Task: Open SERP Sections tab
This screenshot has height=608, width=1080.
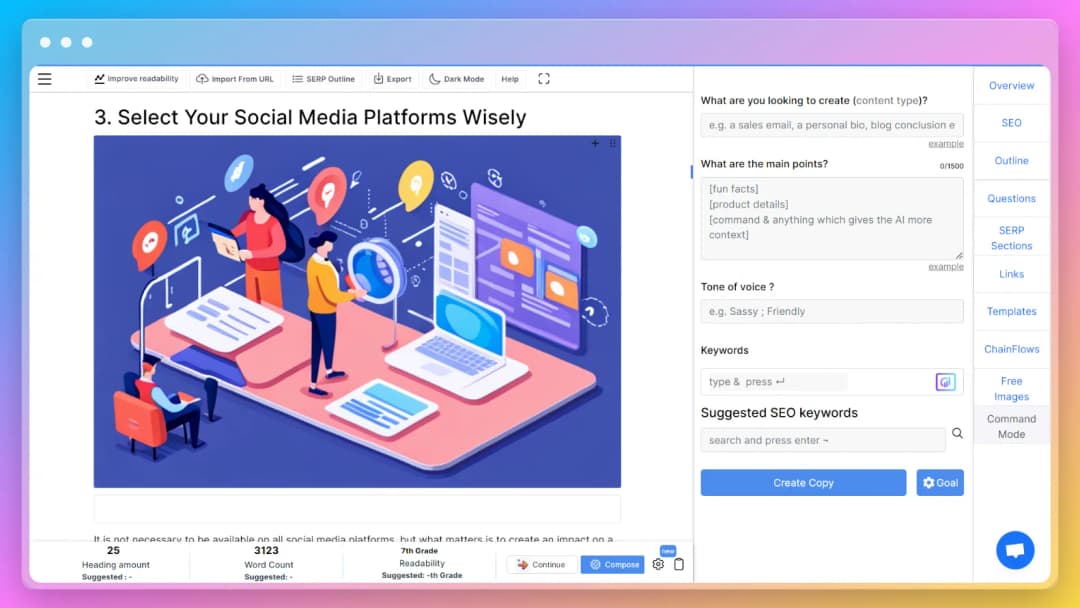Action: pyautogui.click(x=1011, y=238)
